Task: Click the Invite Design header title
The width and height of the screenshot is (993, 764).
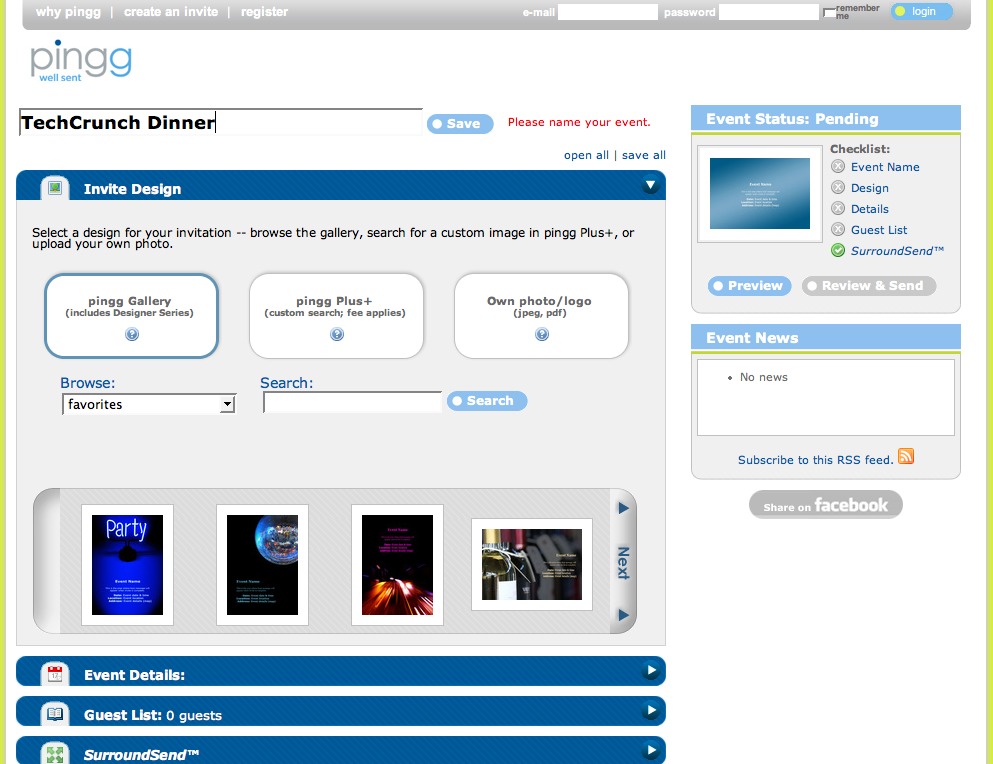Action: coord(132,189)
